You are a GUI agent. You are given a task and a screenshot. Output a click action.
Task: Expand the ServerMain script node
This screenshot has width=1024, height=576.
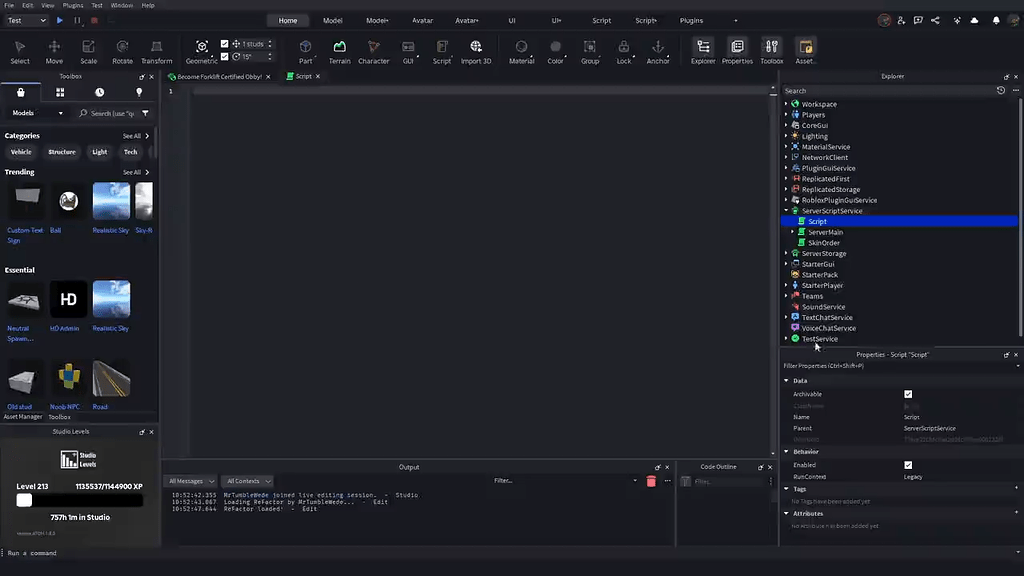coord(793,232)
